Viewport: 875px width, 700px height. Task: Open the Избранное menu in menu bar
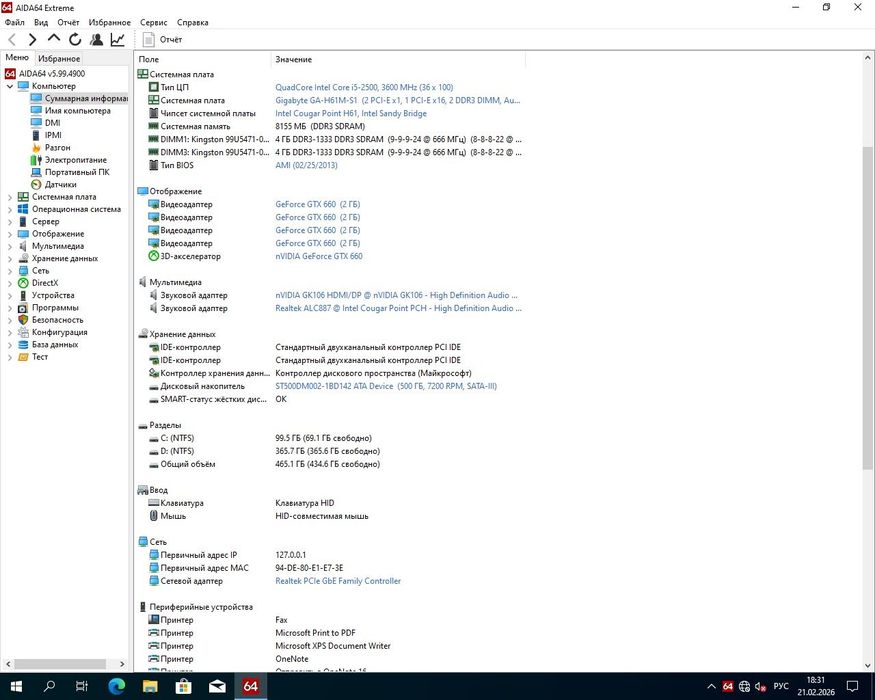coord(109,22)
